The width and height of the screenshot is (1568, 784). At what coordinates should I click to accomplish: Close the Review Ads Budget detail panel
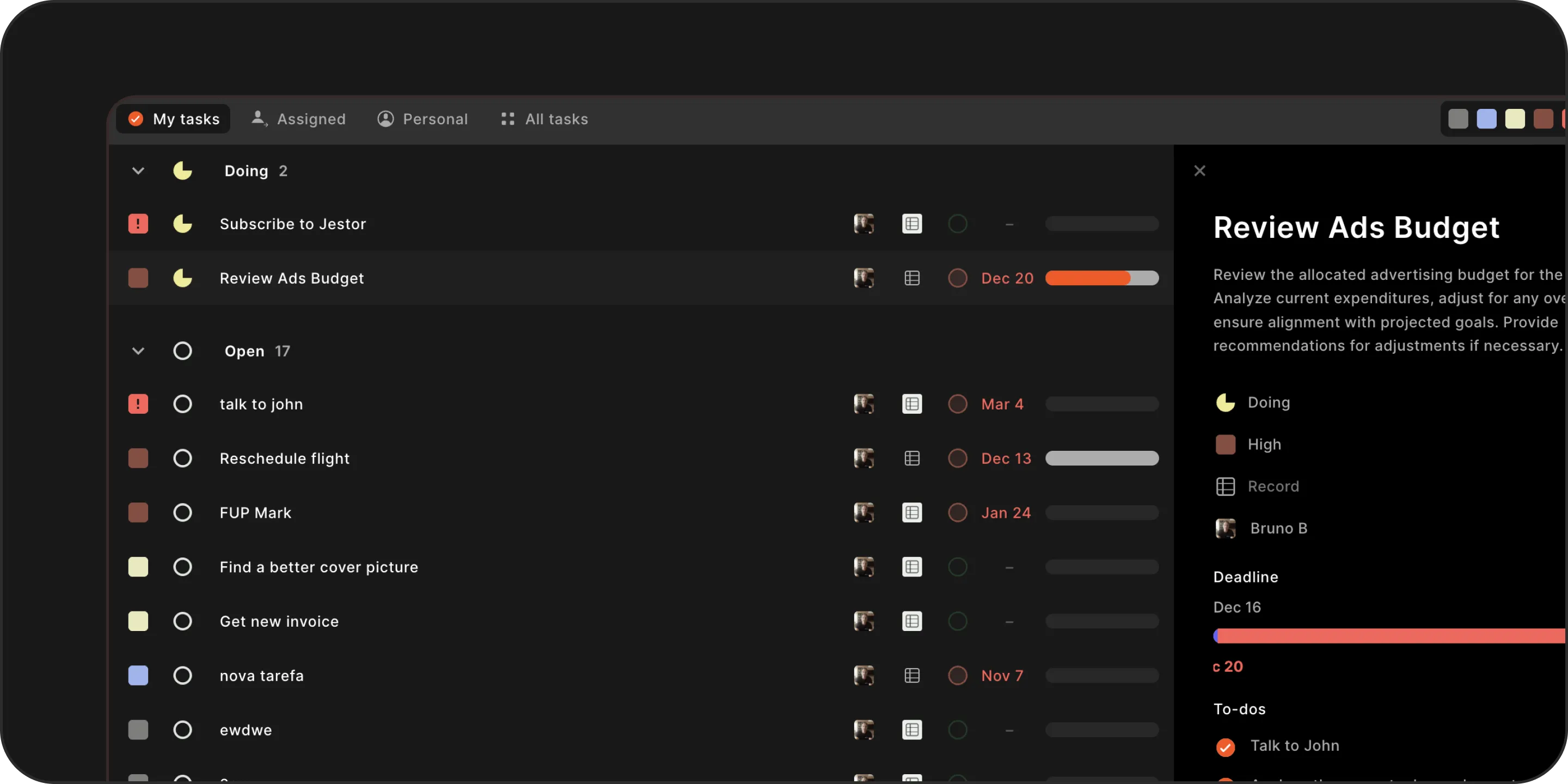coord(1200,170)
